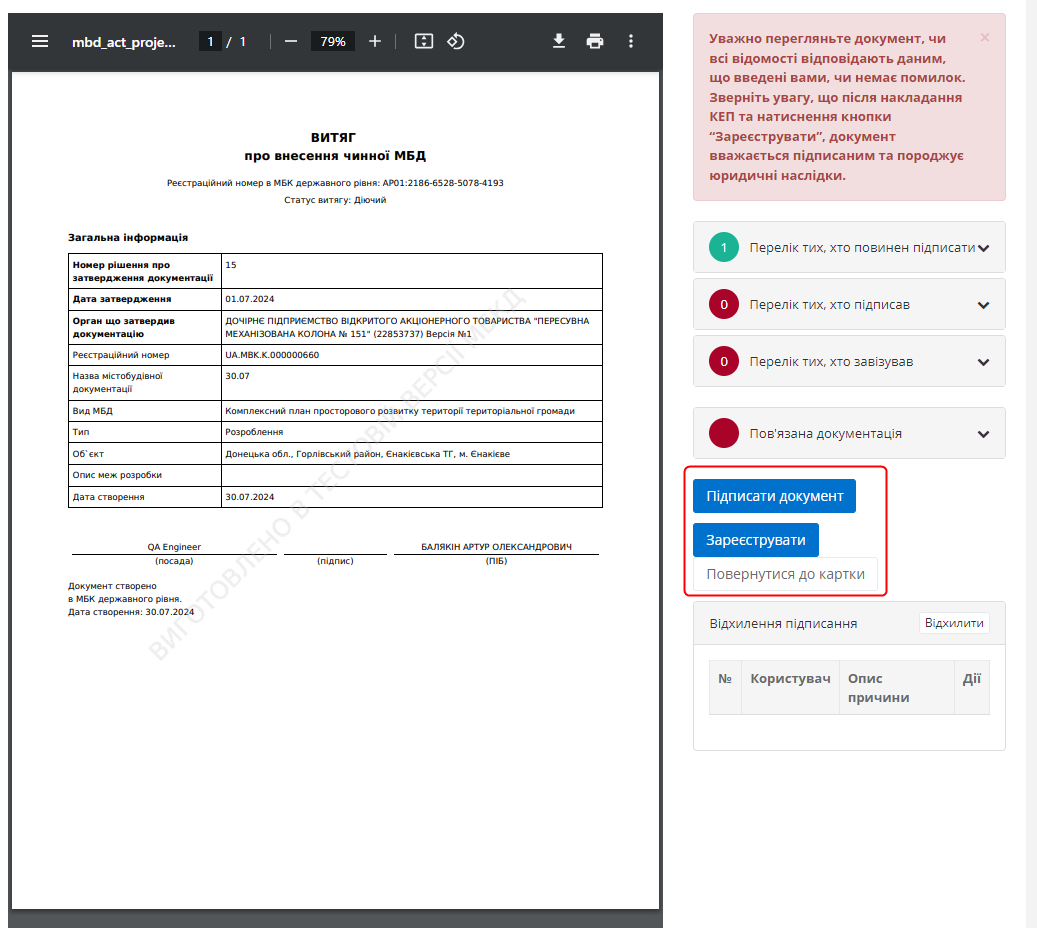Click the "Користувач" column header

pos(790,679)
